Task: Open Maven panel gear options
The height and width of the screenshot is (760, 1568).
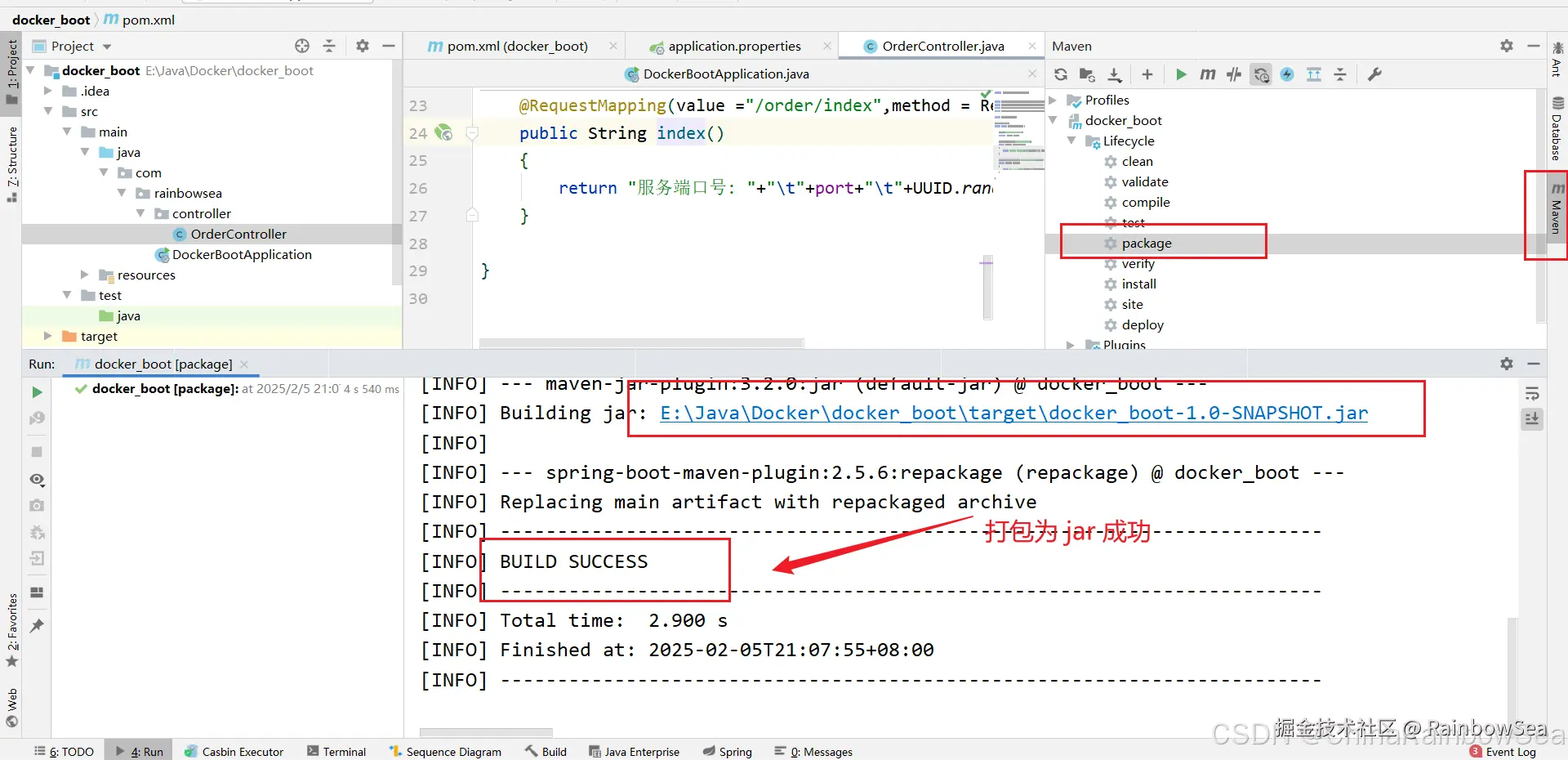Action: 1507,46
